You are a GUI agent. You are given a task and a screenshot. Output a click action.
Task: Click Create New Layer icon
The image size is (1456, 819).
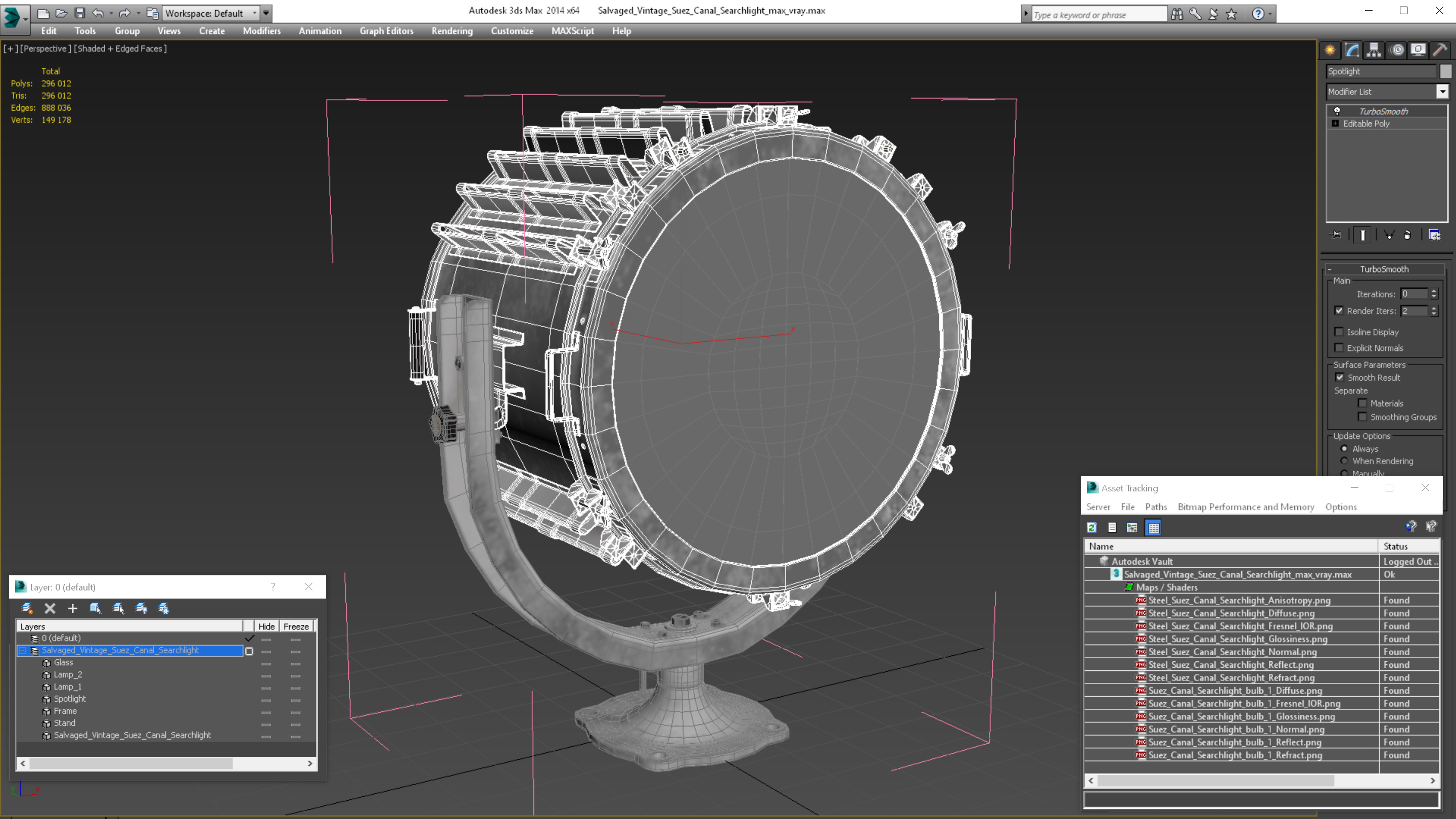pos(27,608)
